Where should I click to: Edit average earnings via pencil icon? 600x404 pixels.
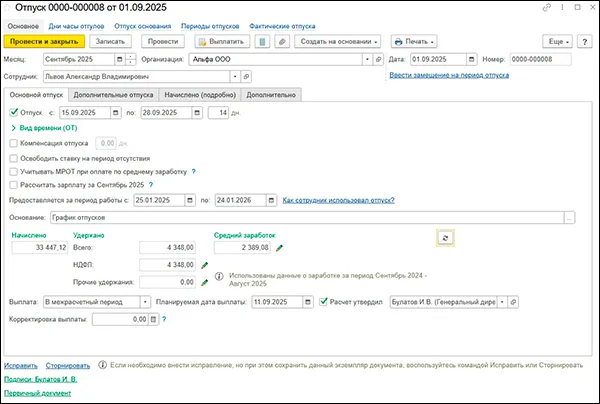point(280,247)
